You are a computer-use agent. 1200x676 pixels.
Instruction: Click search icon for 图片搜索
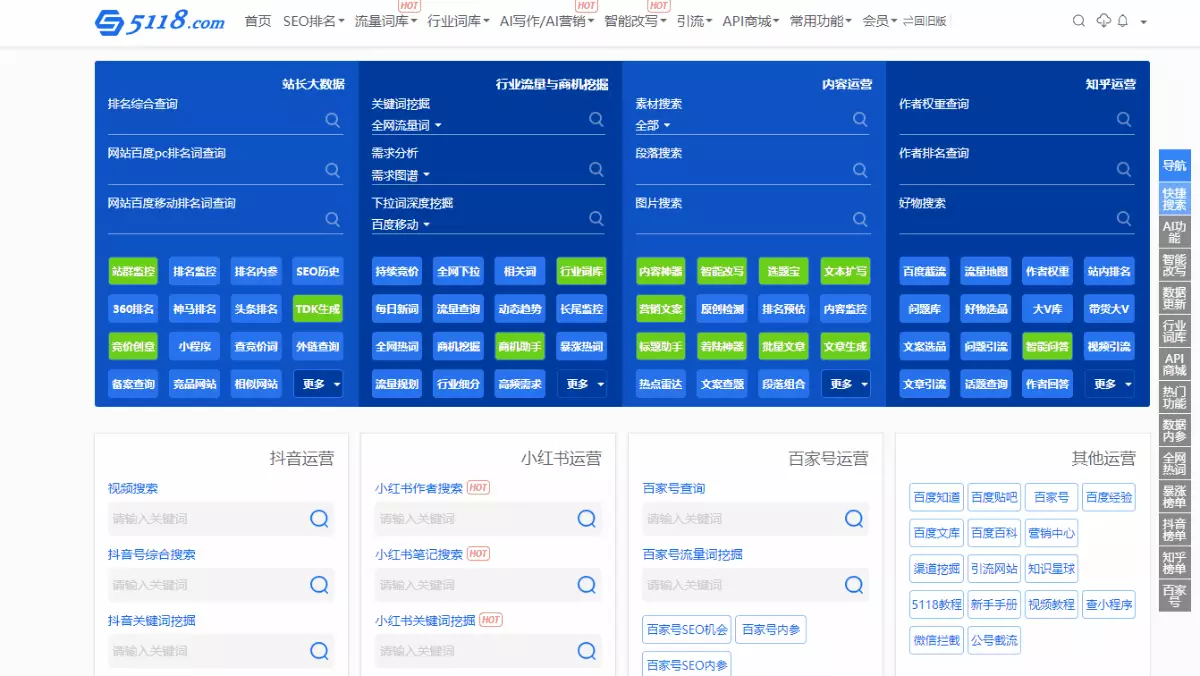tap(860, 219)
